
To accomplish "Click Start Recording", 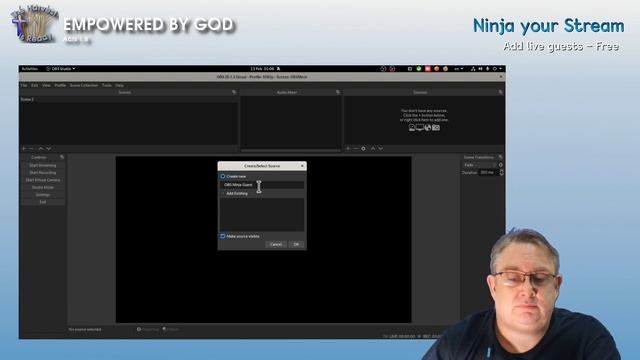I will pos(43,173).
